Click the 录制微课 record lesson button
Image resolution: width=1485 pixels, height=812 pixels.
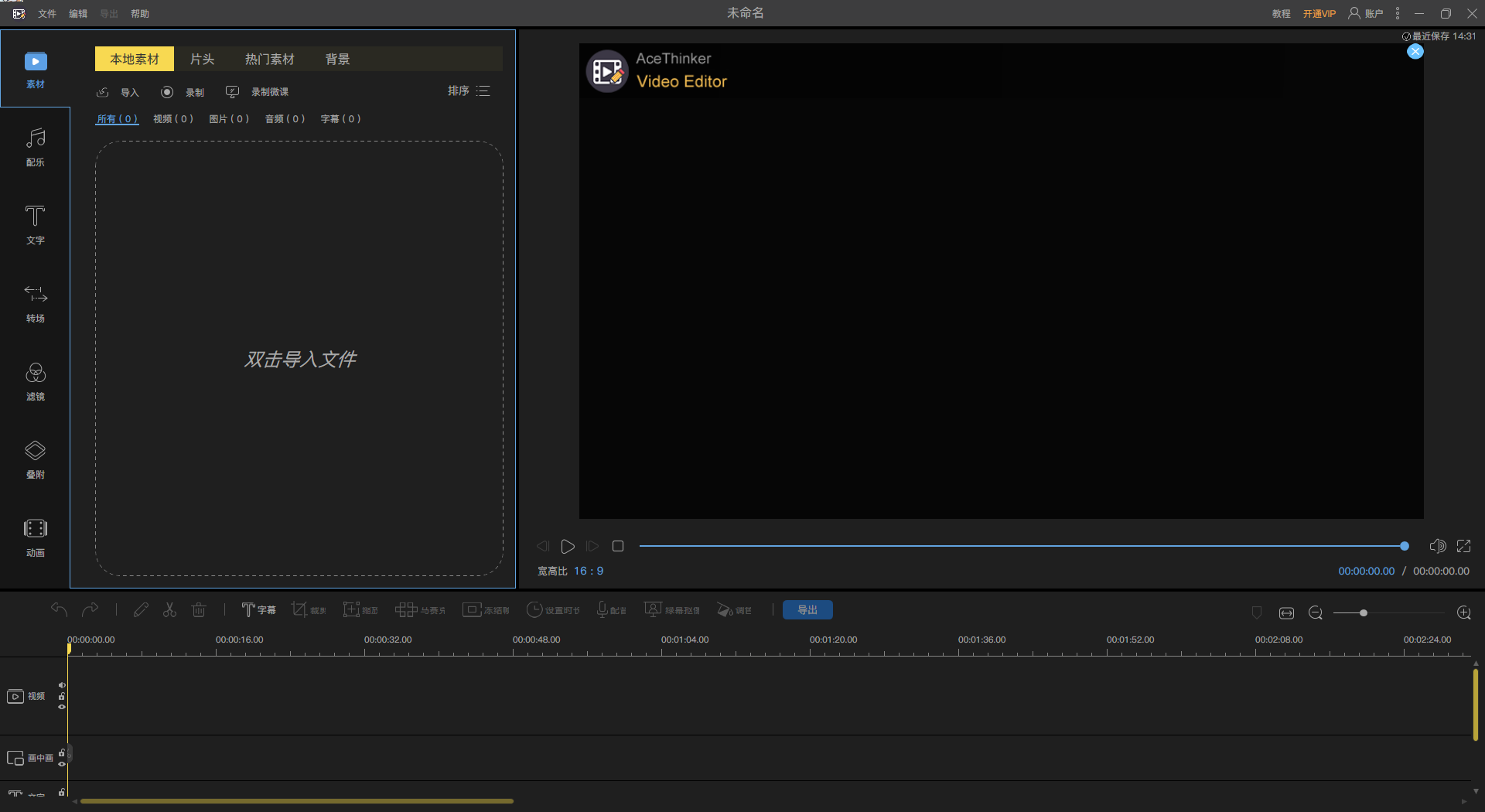(x=257, y=92)
